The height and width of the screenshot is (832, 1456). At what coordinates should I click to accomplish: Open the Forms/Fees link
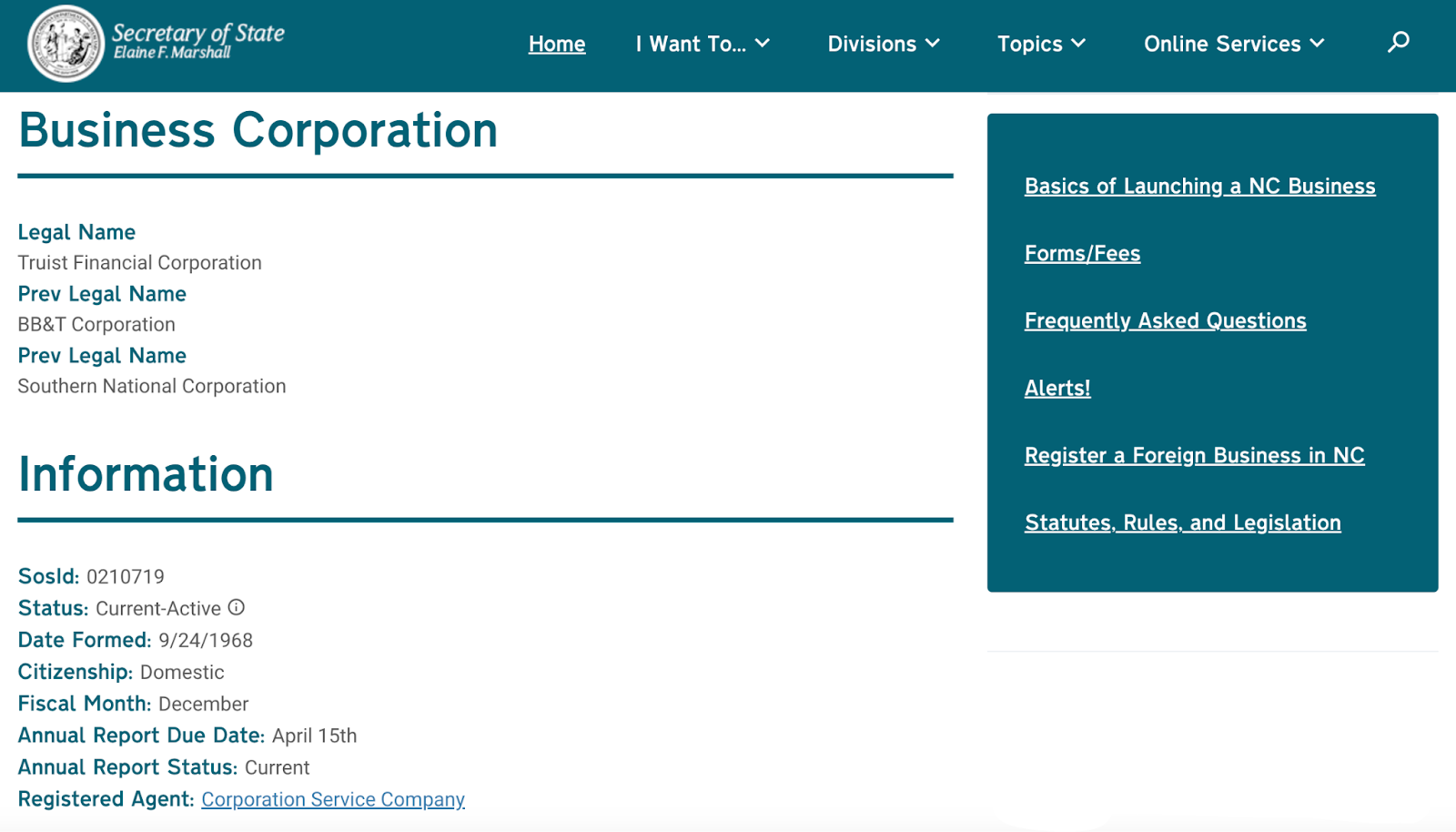coord(1082,253)
